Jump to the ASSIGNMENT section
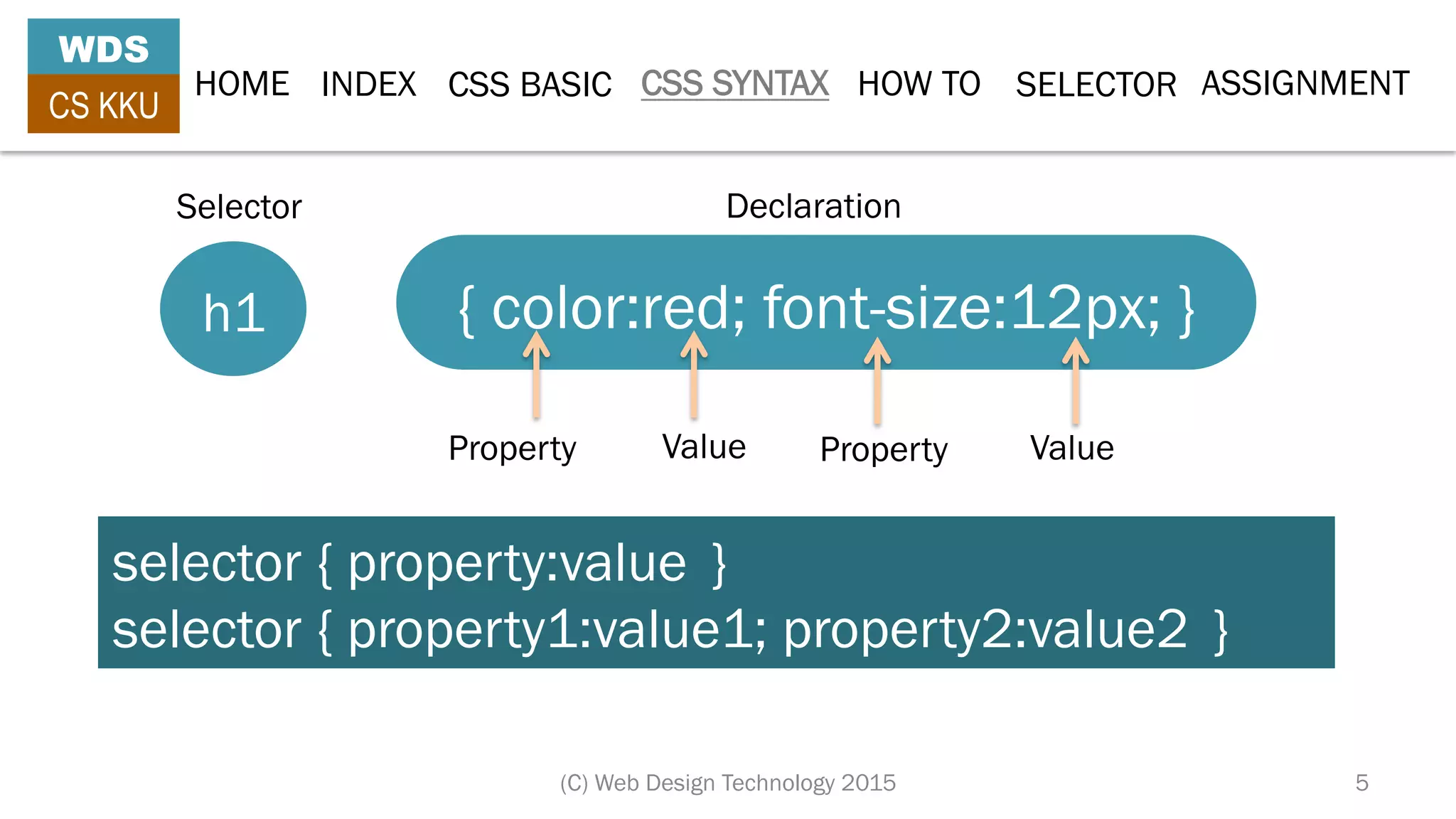The image size is (1456, 819). pos(1305,83)
